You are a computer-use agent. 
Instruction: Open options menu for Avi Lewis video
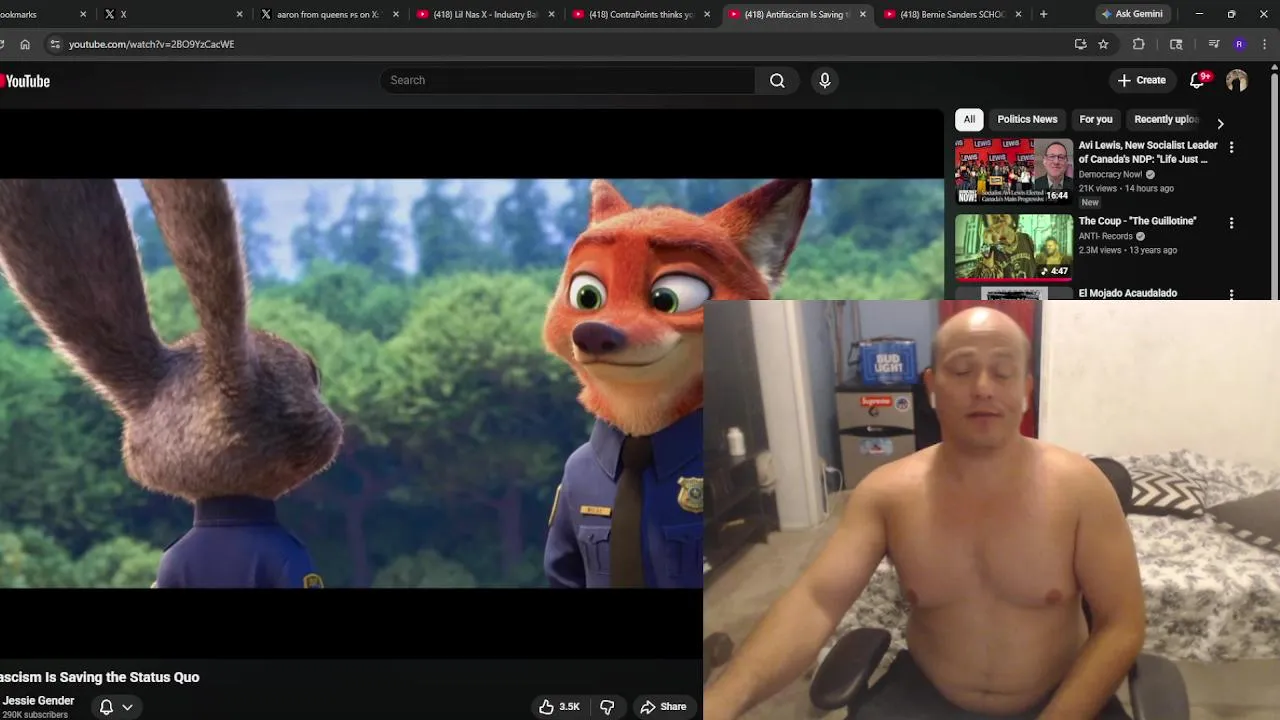click(1231, 147)
